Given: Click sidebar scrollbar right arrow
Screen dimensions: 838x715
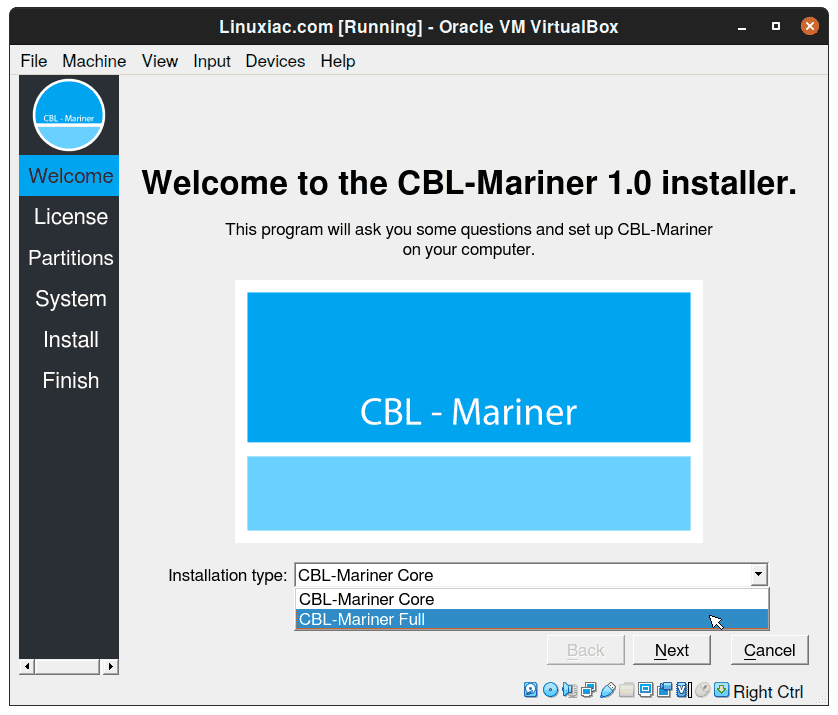Looking at the screenshot, I should (x=111, y=666).
